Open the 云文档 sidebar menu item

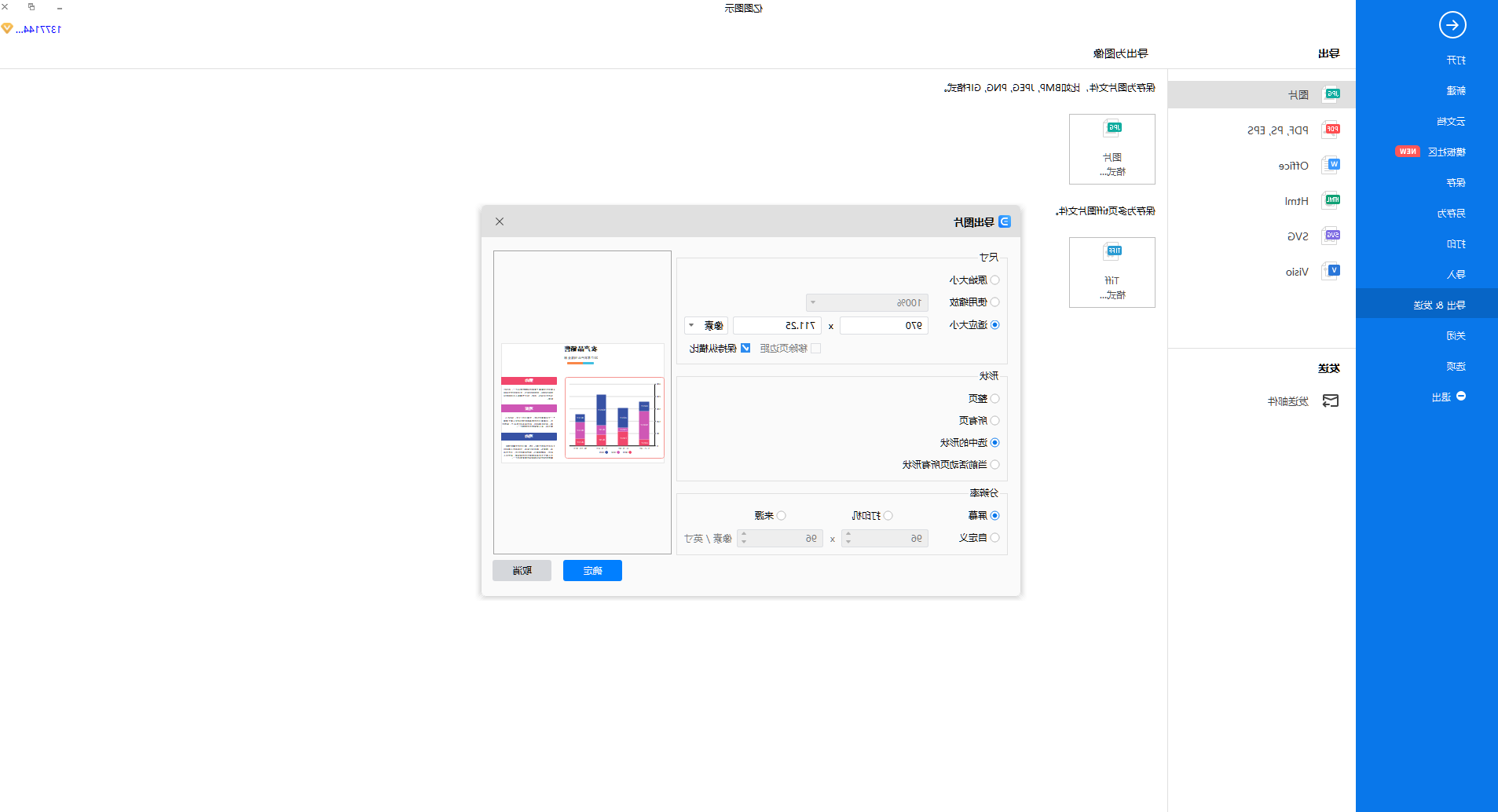click(x=1451, y=122)
